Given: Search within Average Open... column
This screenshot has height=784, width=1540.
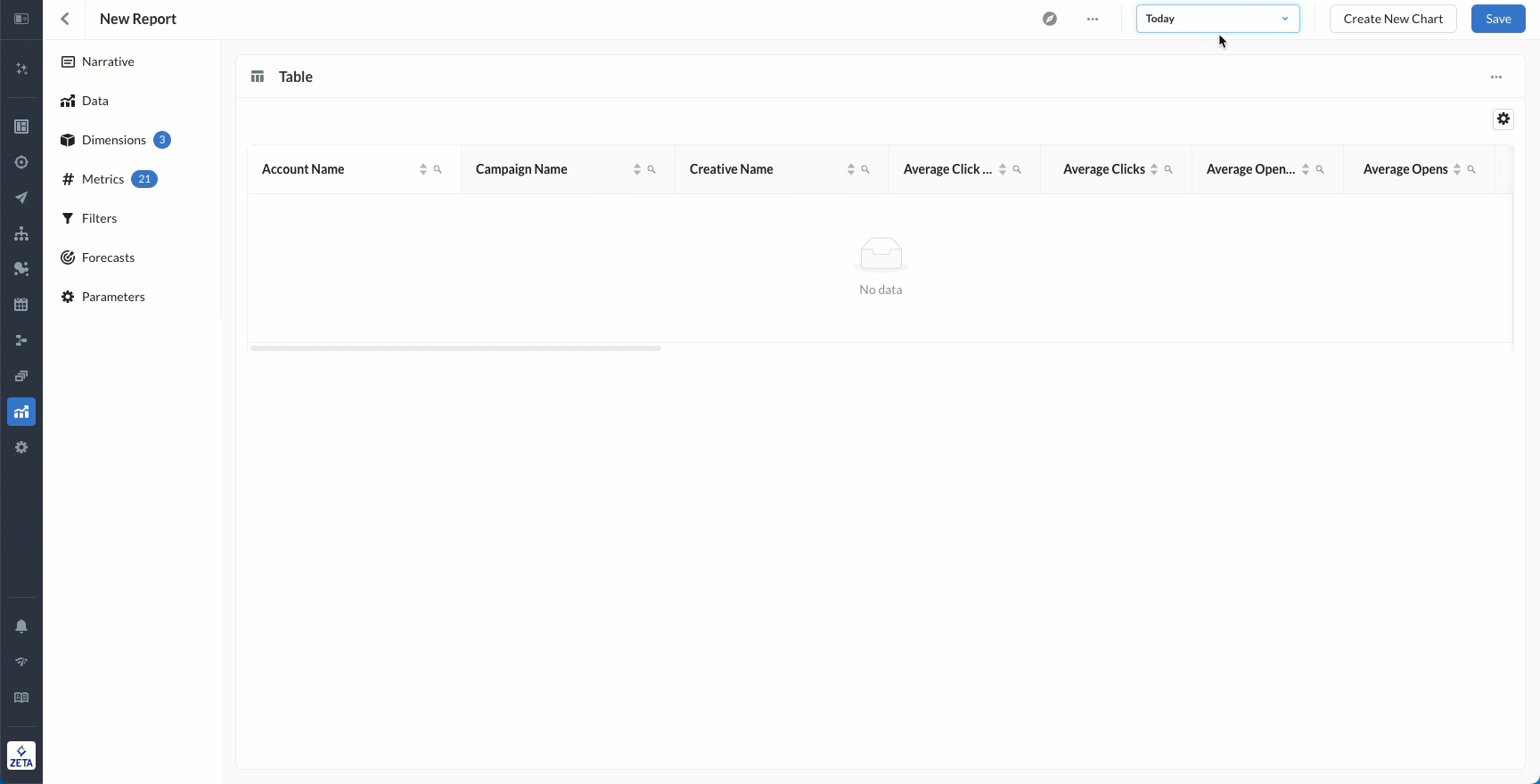Looking at the screenshot, I should pos(1320,169).
